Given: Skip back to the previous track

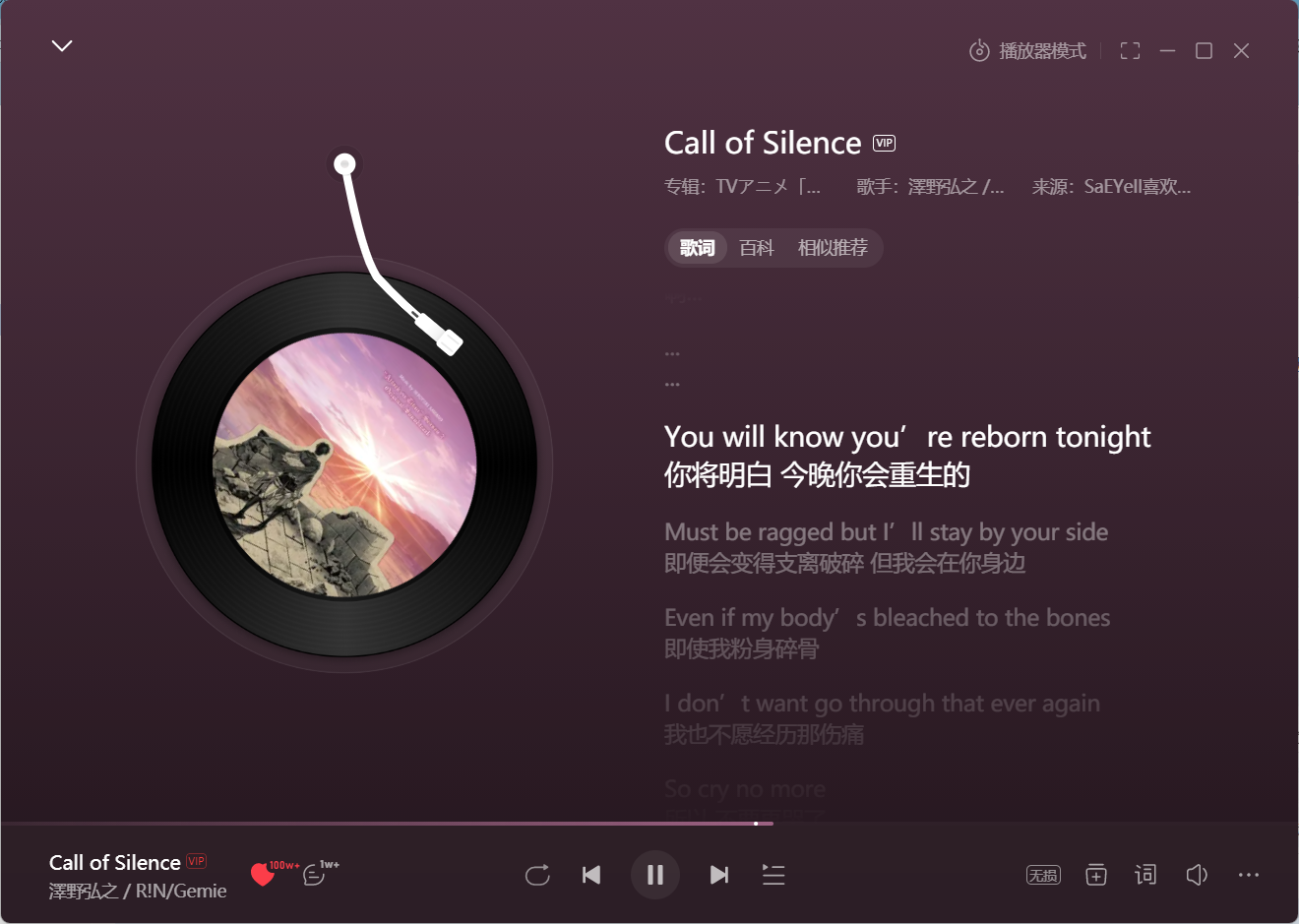Looking at the screenshot, I should tap(591, 875).
